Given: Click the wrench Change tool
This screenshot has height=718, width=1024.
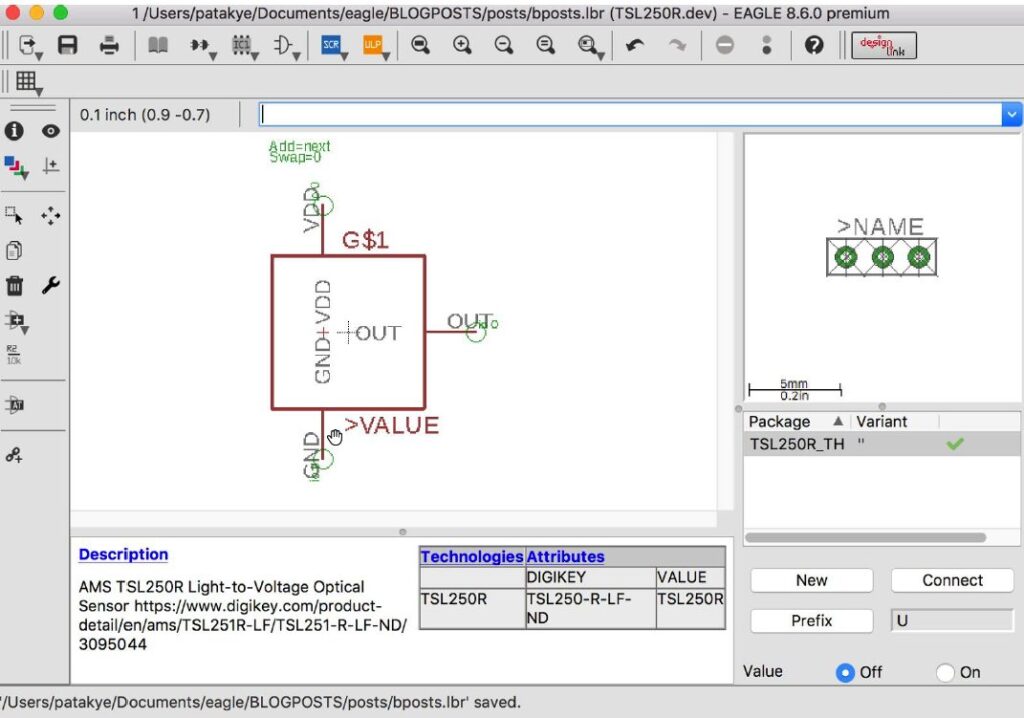Looking at the screenshot, I should pos(50,286).
